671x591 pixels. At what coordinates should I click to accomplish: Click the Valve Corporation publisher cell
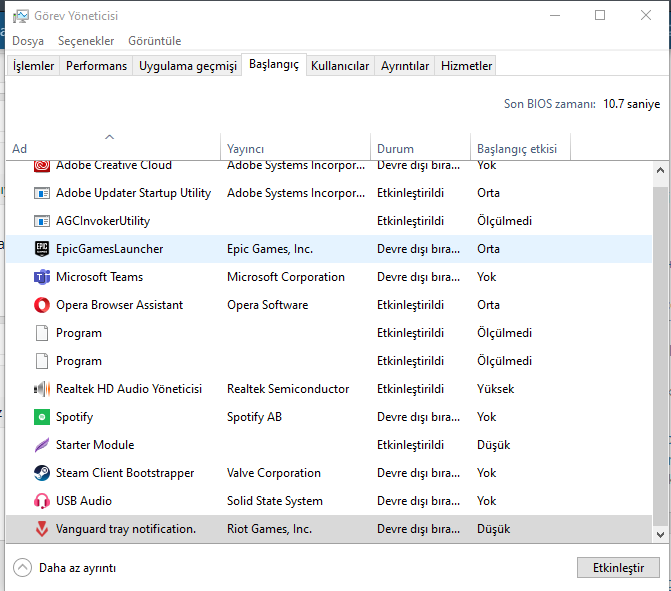(x=274, y=473)
